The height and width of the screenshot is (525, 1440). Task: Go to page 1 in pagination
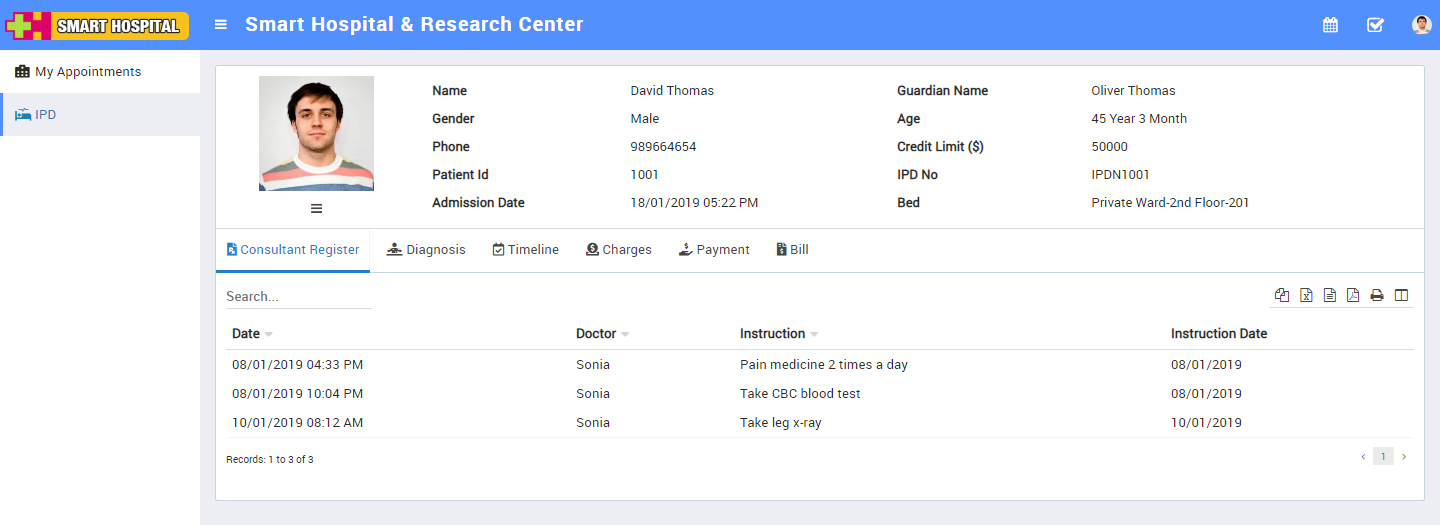[x=1382, y=457]
